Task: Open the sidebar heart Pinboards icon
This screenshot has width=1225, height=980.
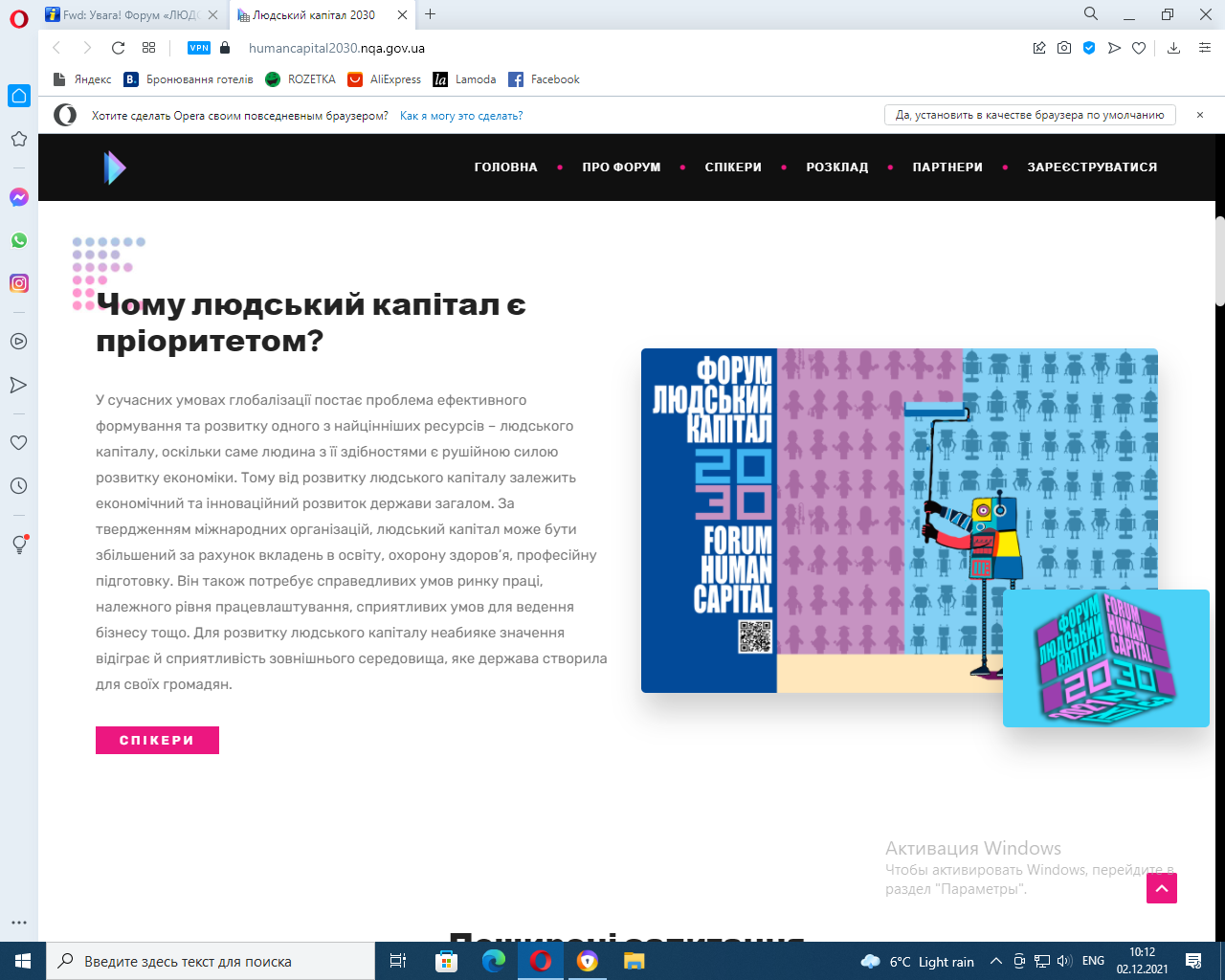Action: click(x=19, y=443)
